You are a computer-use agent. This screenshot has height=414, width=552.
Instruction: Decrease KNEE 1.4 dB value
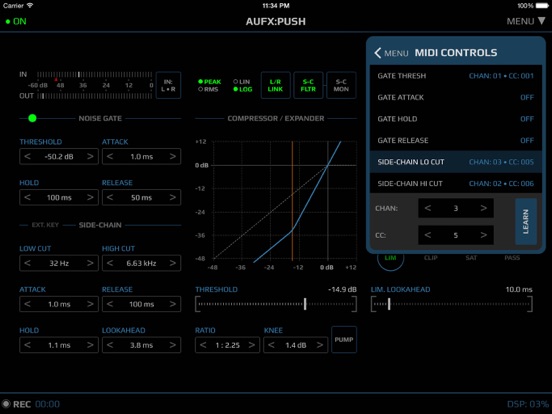pyautogui.click(x=271, y=345)
